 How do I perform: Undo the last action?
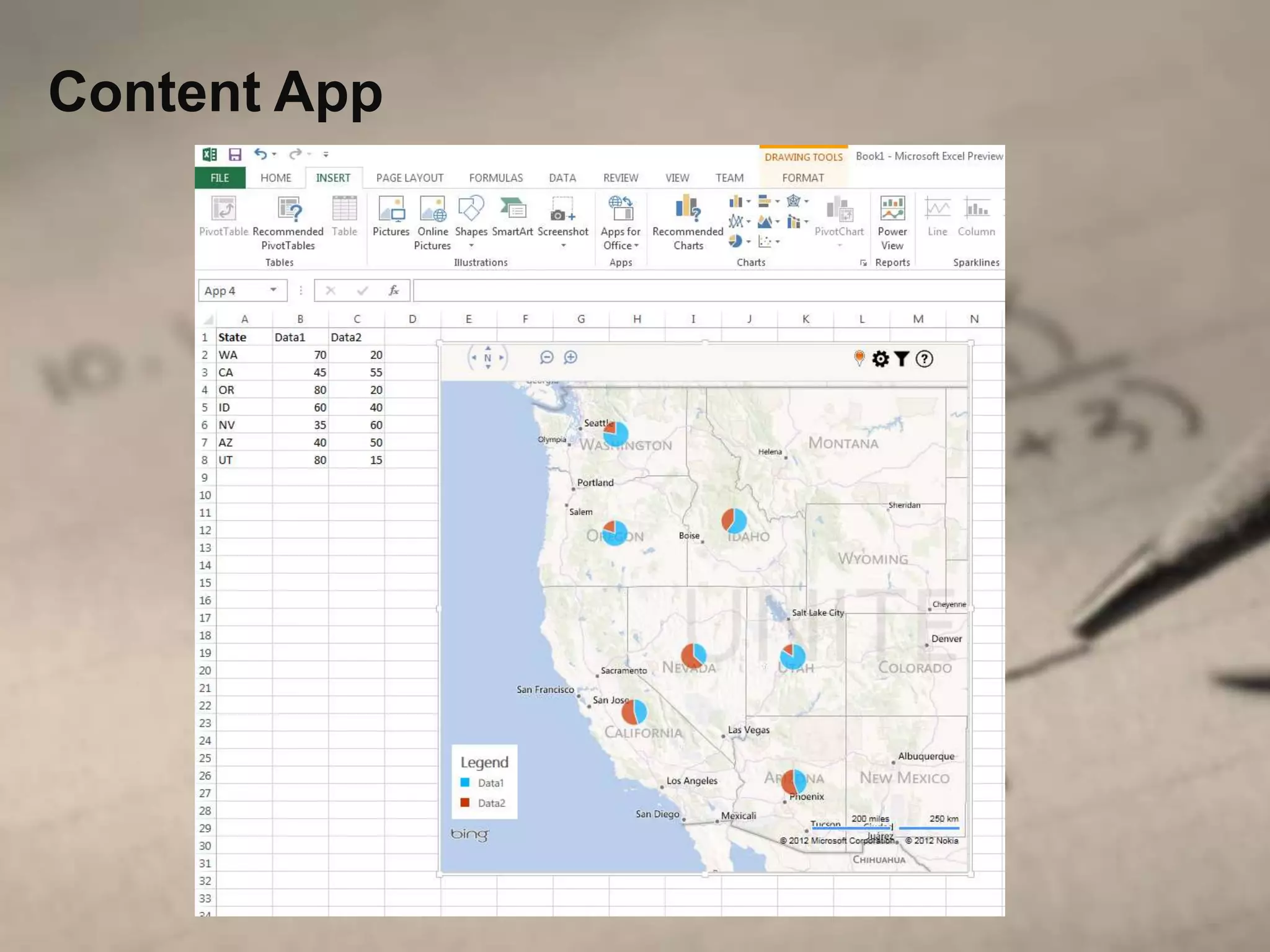[260, 154]
